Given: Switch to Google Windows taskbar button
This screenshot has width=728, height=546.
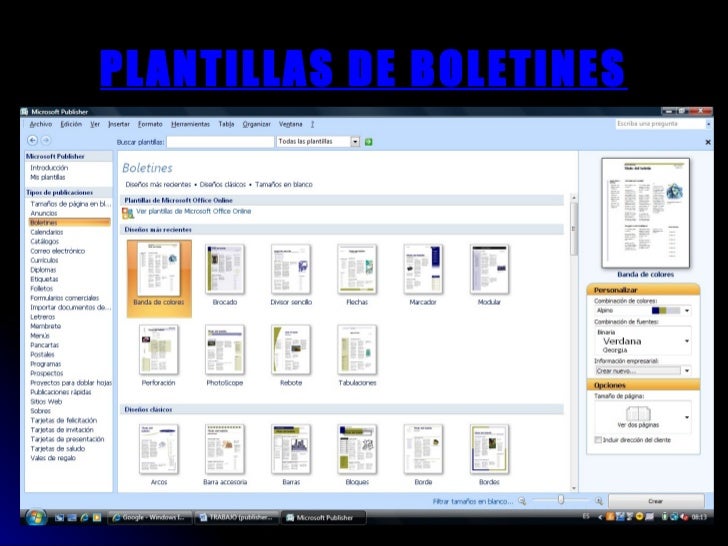Looking at the screenshot, I should (150, 517).
